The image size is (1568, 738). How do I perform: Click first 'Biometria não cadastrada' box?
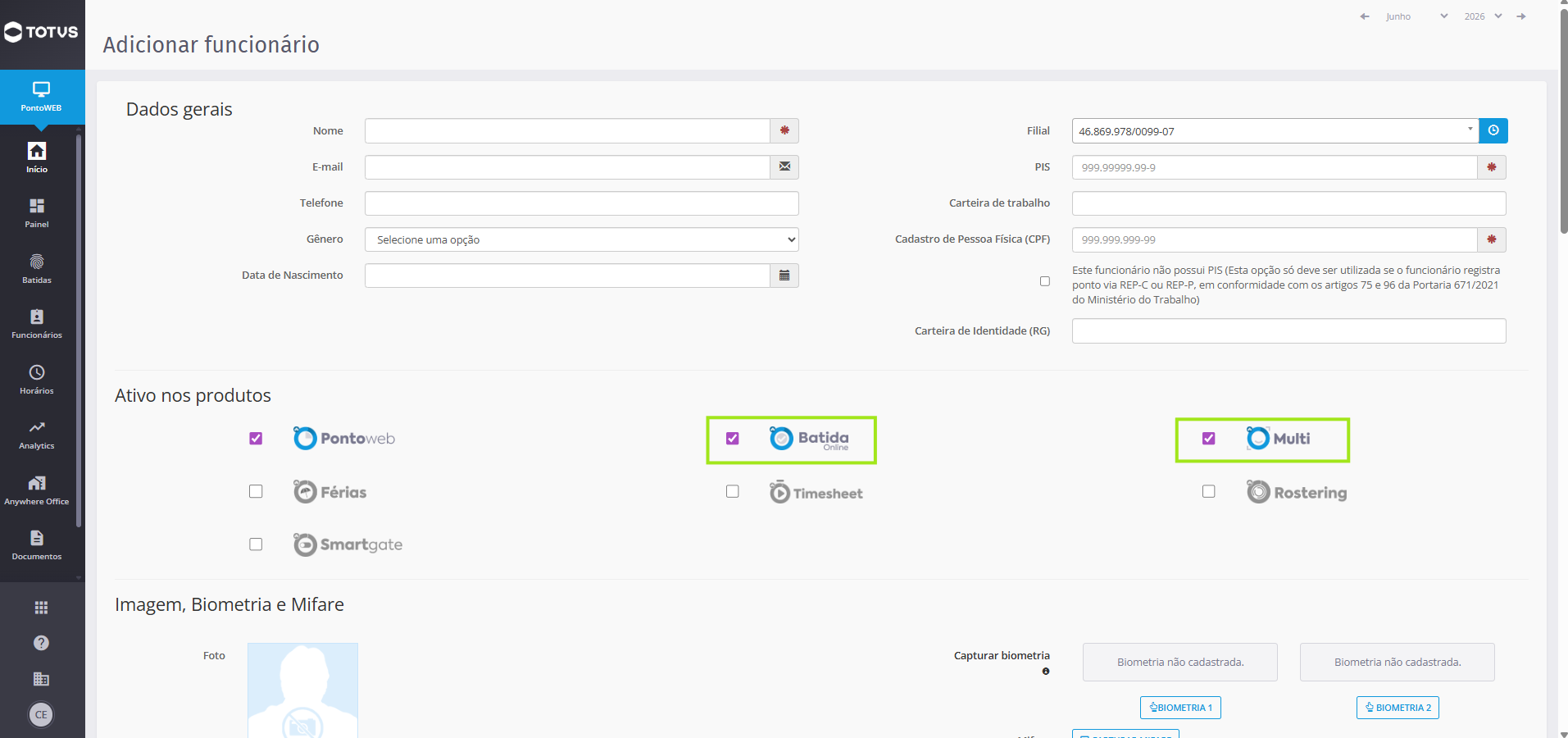(1180, 662)
